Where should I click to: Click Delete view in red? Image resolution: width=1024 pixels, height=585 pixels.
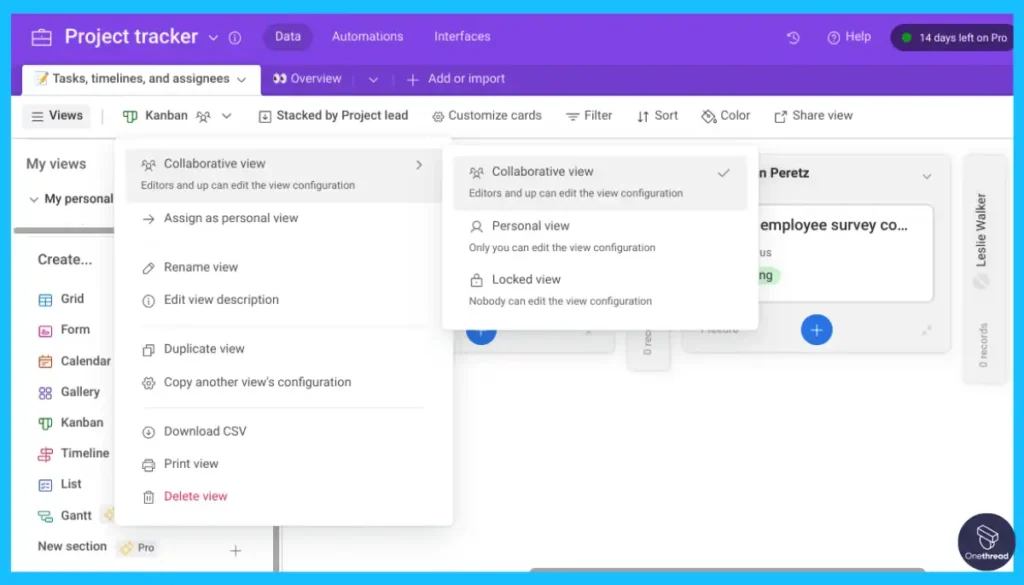pyautogui.click(x=185, y=496)
